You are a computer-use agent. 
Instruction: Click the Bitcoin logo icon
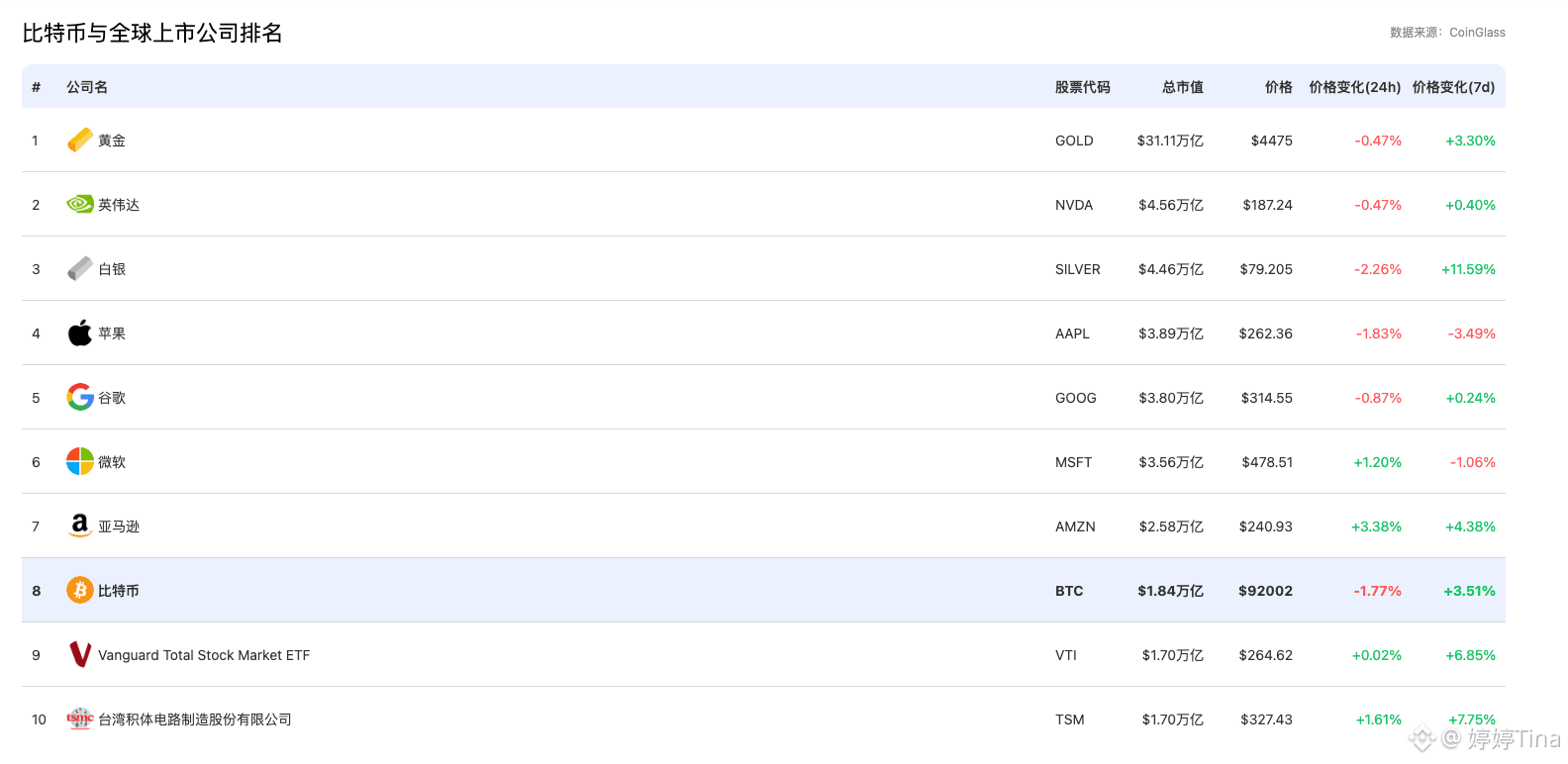[x=80, y=591]
